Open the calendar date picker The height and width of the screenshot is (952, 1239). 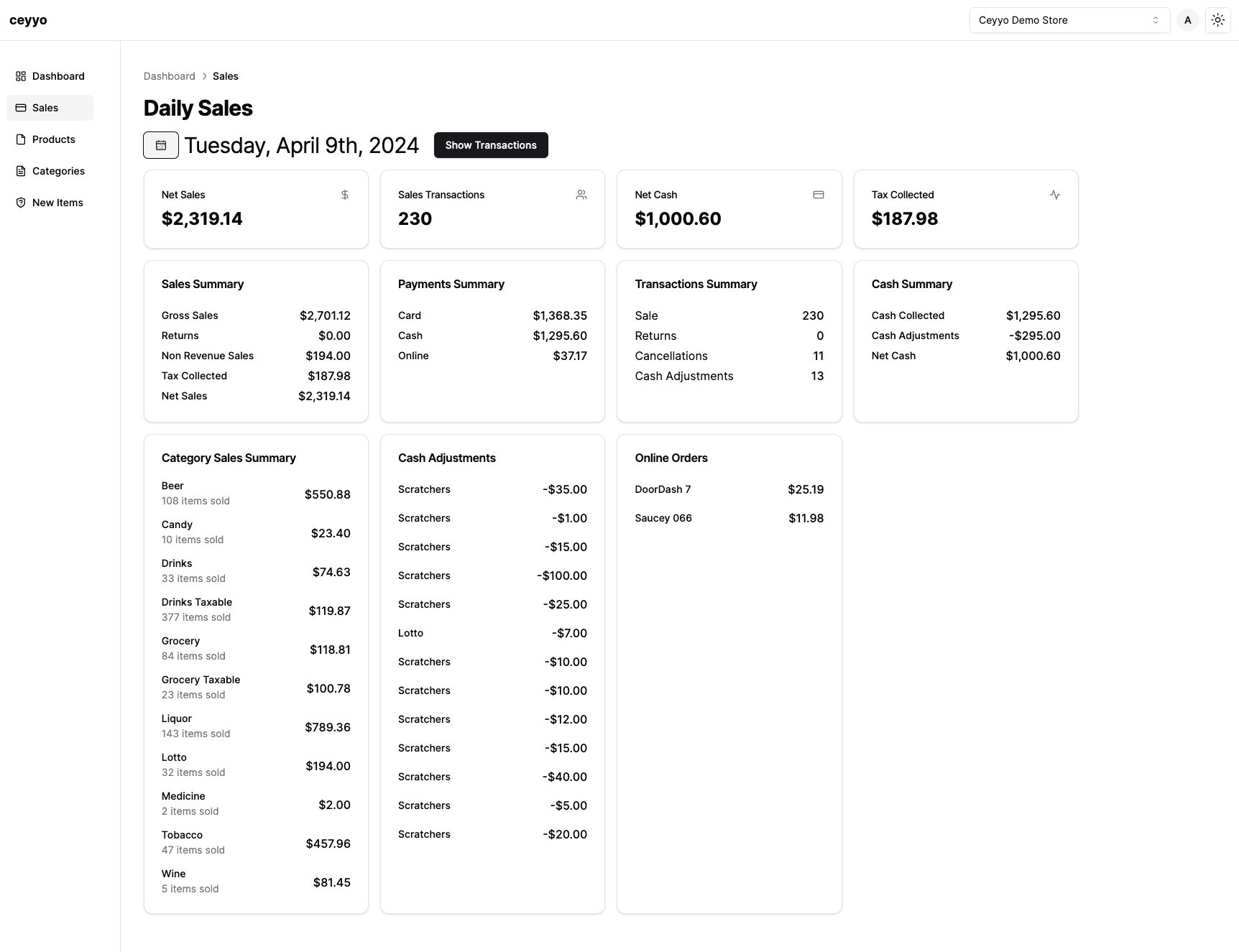(160, 144)
